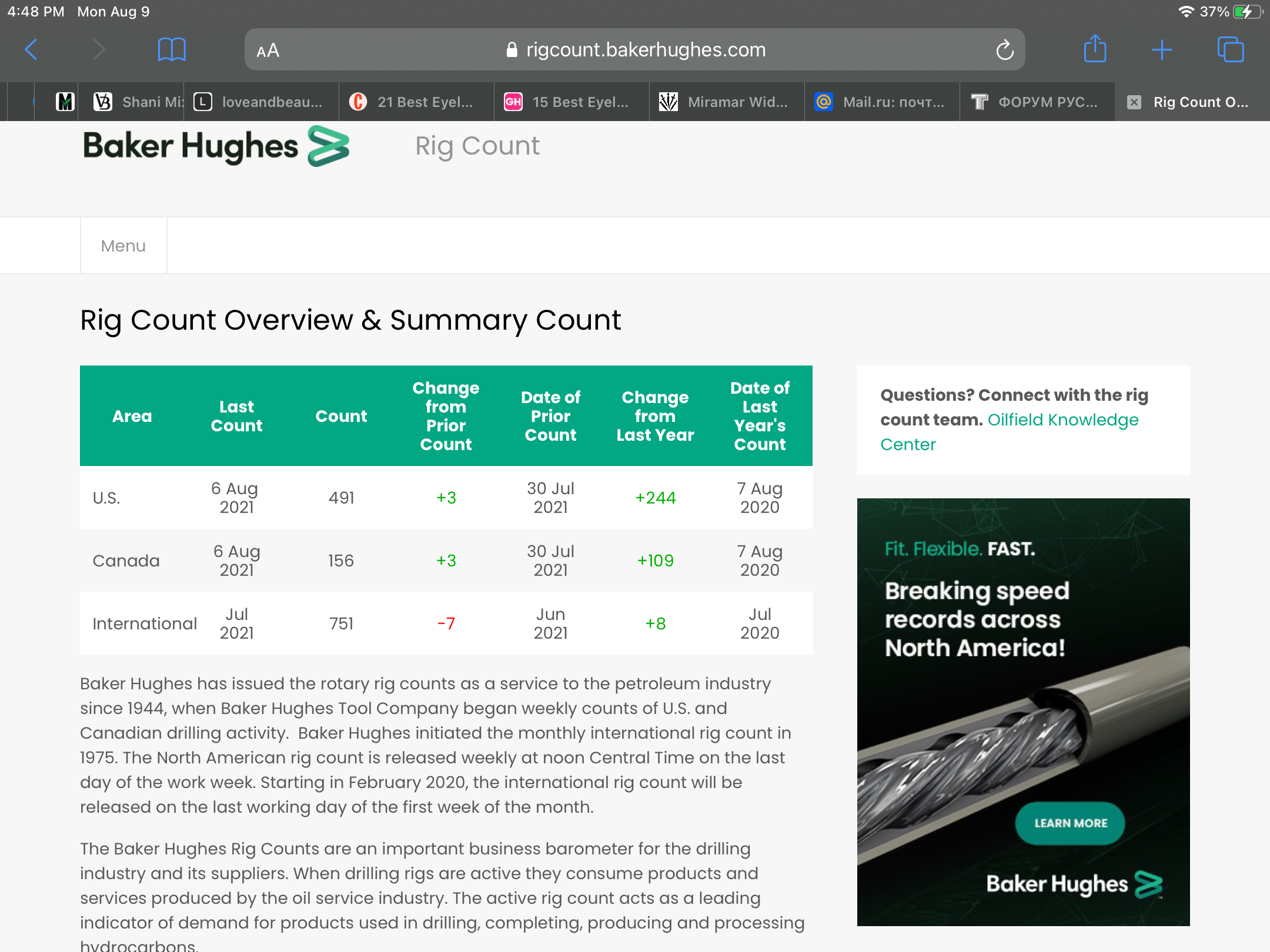Tap the battery status indicator

pyautogui.click(x=1246, y=12)
